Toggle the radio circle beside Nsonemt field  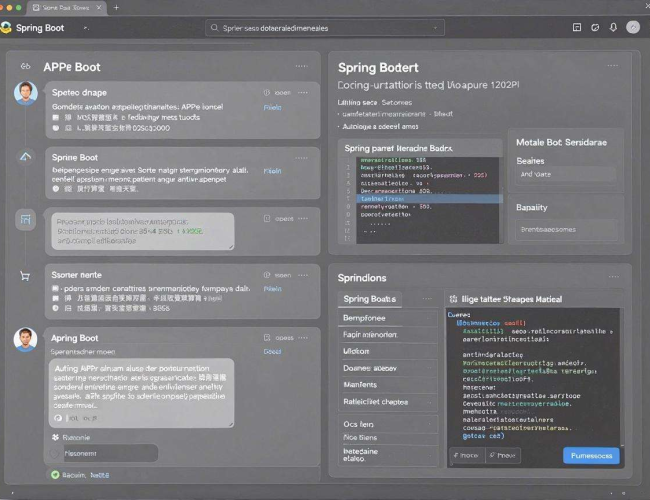(54, 453)
